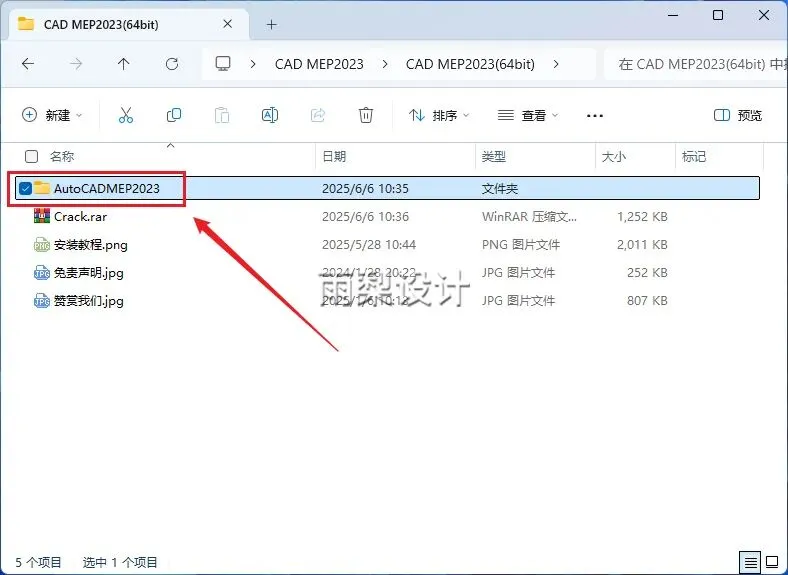Screen dimensions: 788x575
Task: Click the 赞赏我们.jpg file icon
Action: [x=42, y=301]
